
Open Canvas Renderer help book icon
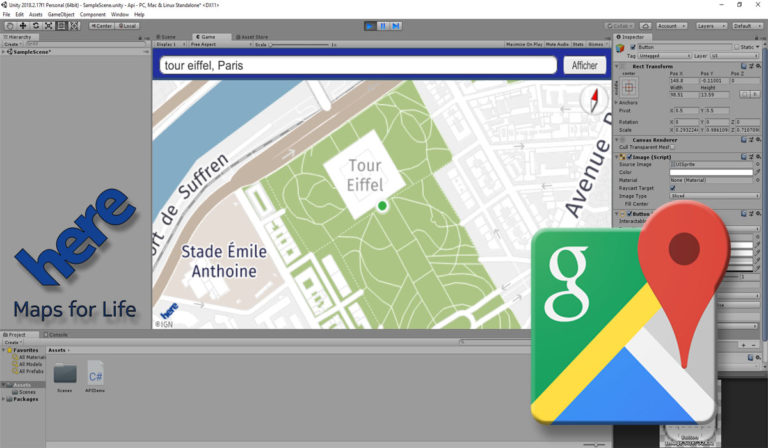(x=743, y=140)
